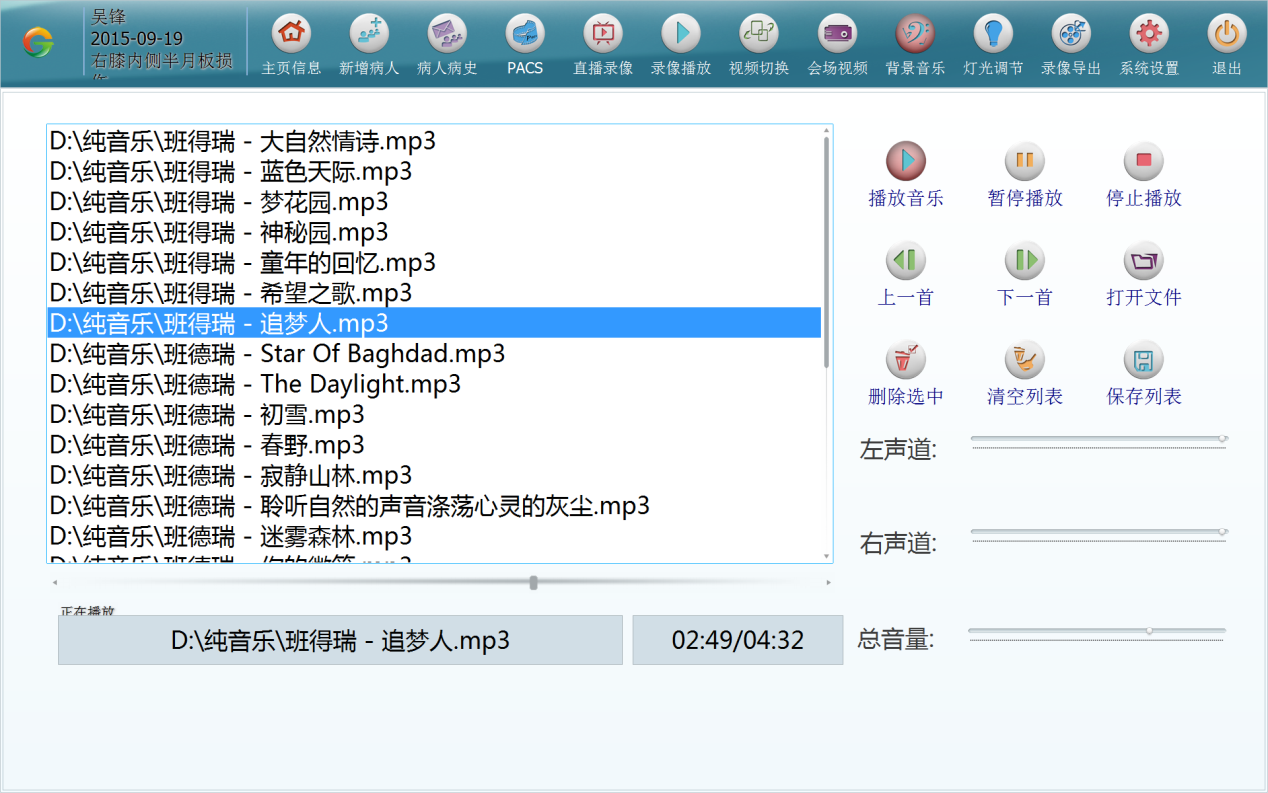The height and width of the screenshot is (793, 1268).
Task: Select 班得瑞 - 神秘园.mp3 in playlist
Action: (x=434, y=232)
